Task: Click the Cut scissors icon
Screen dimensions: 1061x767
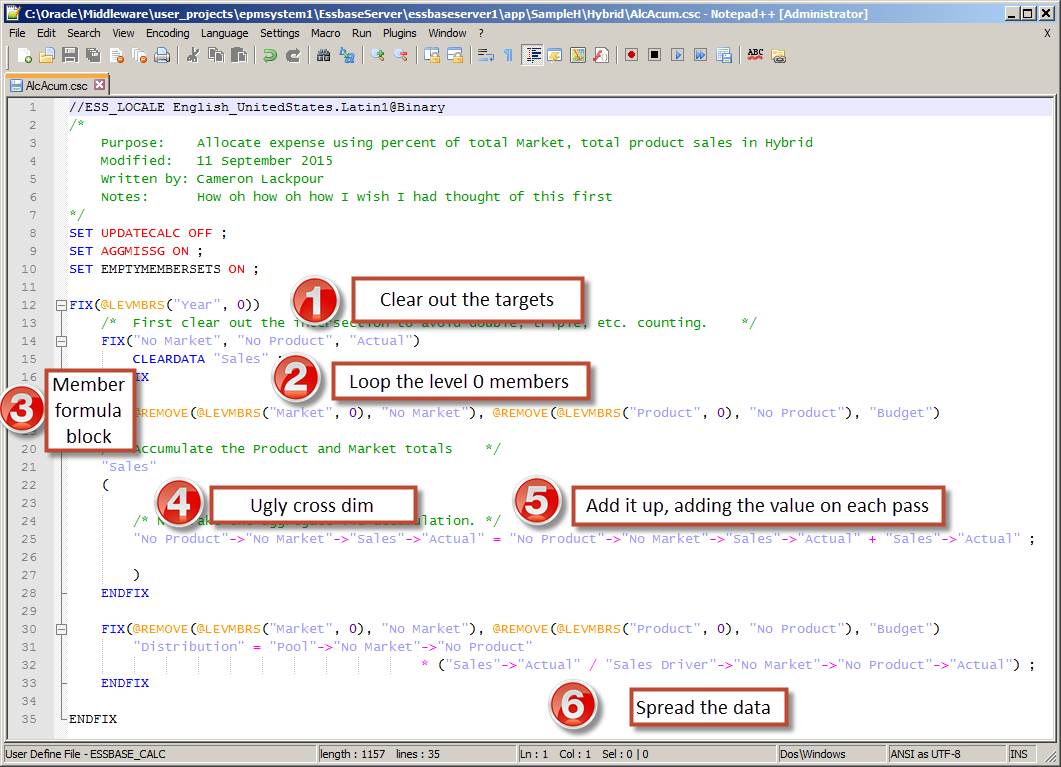Action: 194,55
